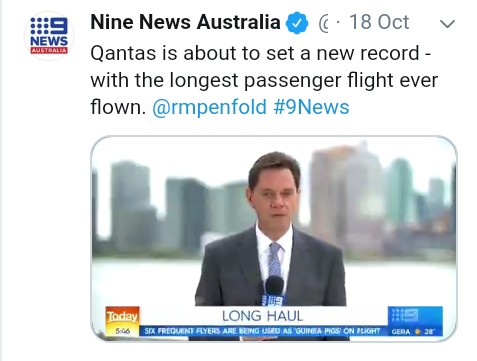Screen dimensions: 477x361
Task: Click the word Qantas in the tweet
Action: click(123, 54)
